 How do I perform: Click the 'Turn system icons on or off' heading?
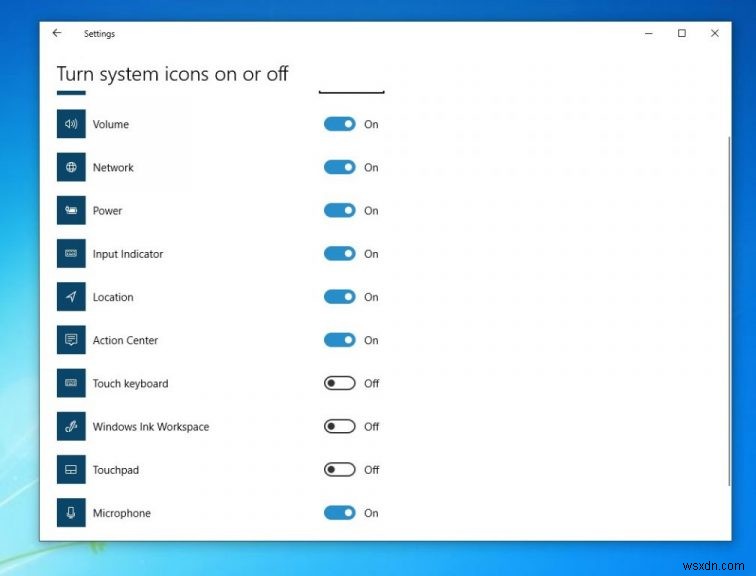[x=172, y=74]
